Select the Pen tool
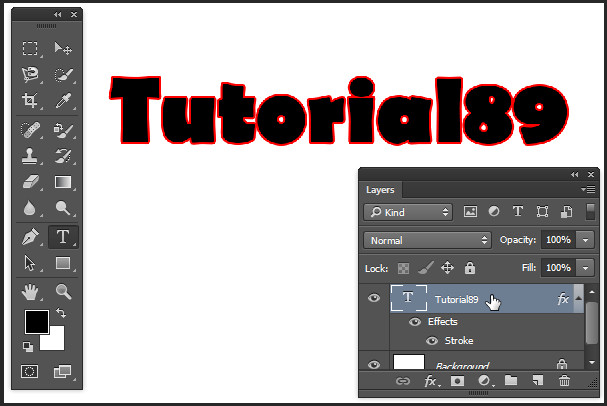The image size is (607, 406). click(x=30, y=236)
